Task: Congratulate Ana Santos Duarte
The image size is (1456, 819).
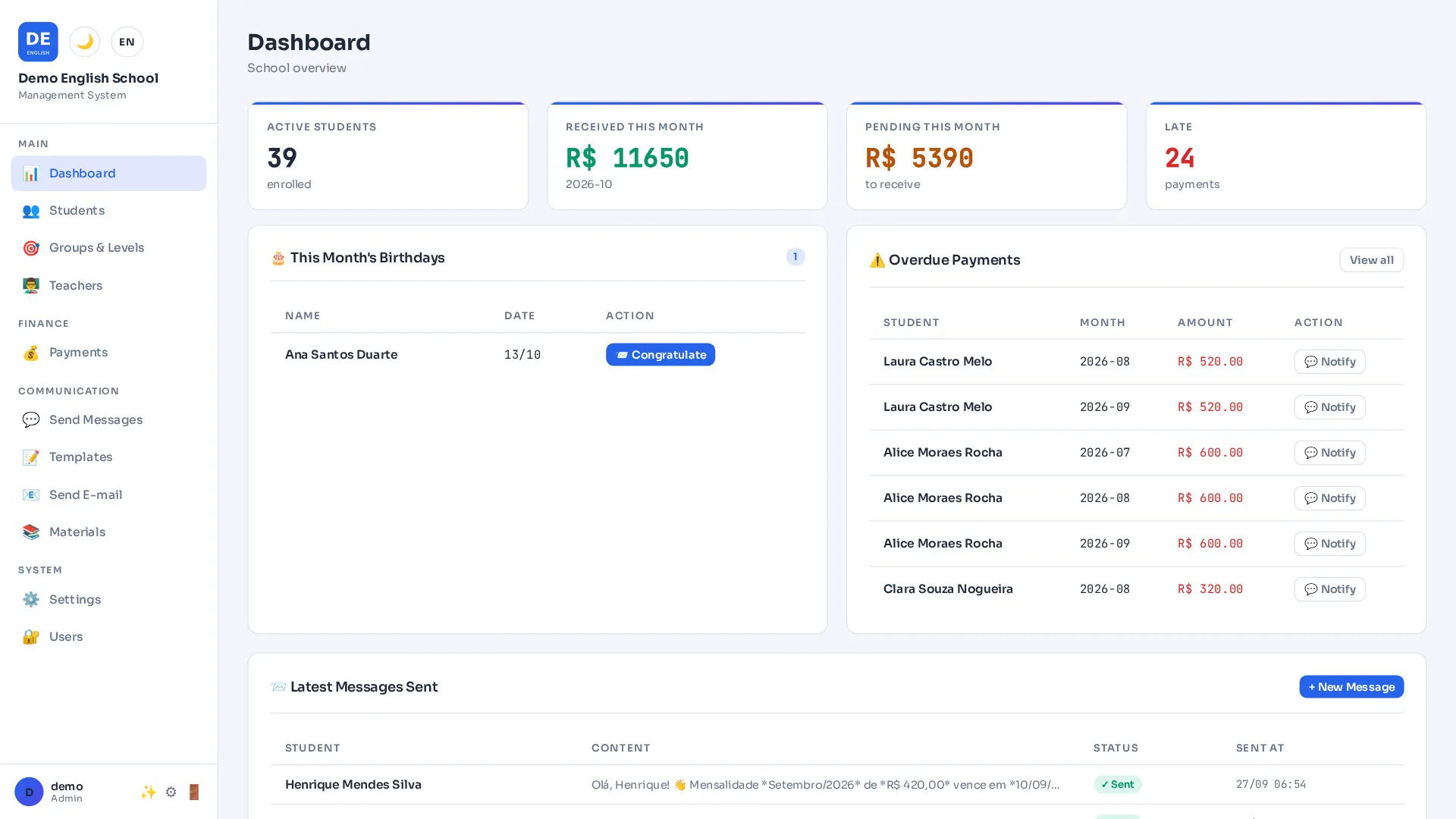Action: click(660, 354)
